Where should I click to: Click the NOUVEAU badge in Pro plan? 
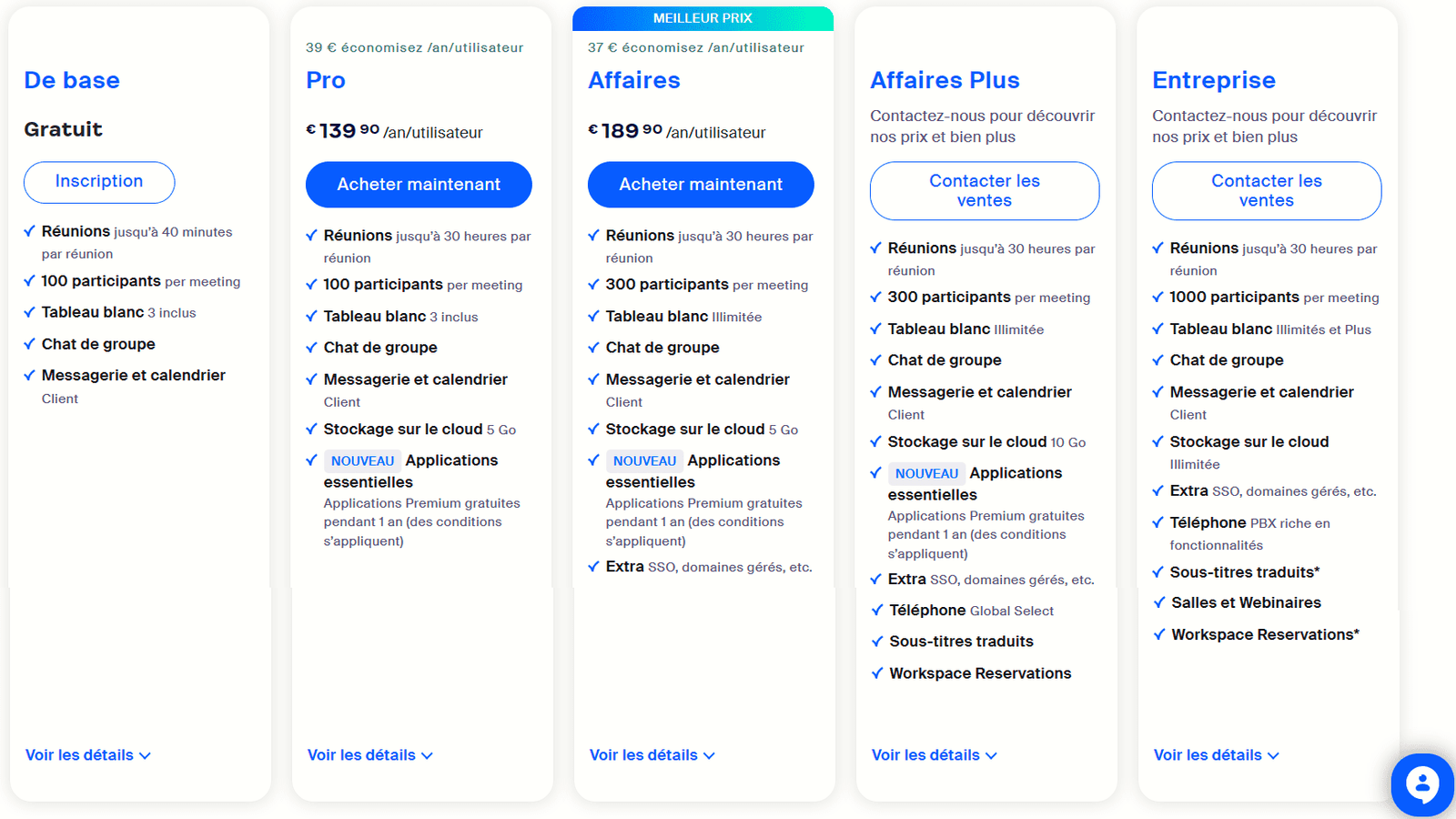(362, 461)
